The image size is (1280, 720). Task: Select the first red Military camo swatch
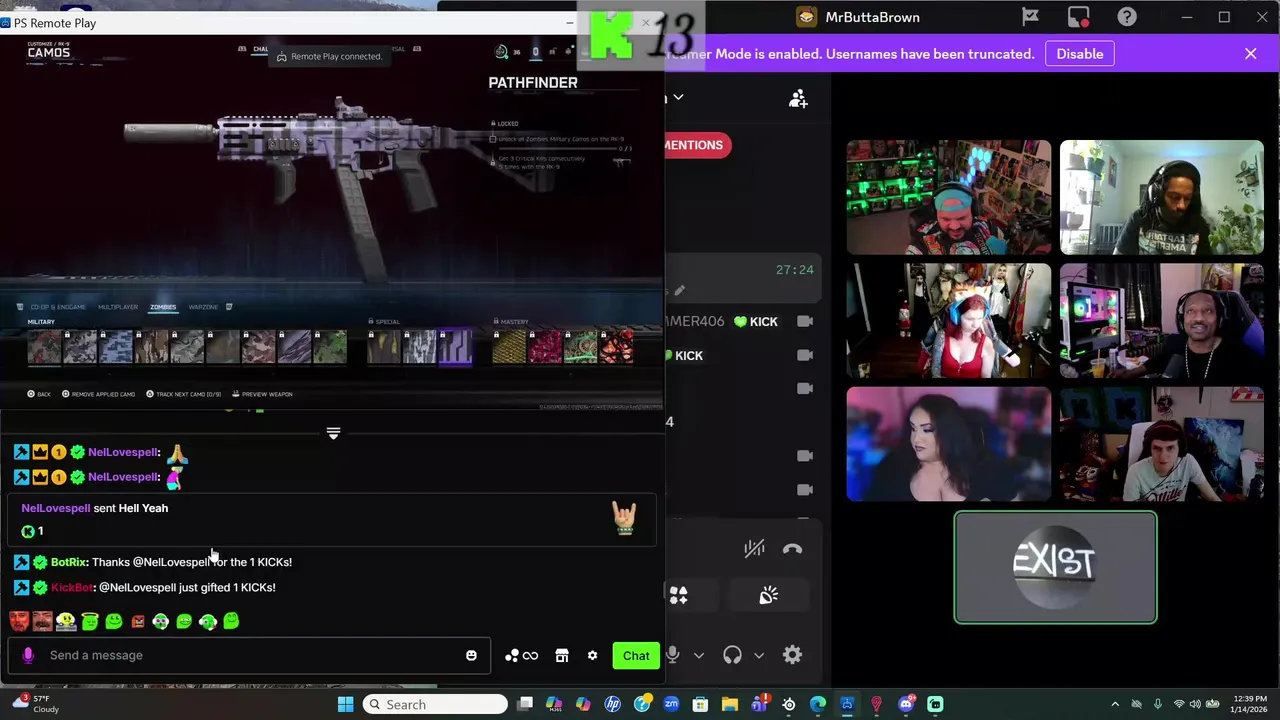[x=45, y=347]
